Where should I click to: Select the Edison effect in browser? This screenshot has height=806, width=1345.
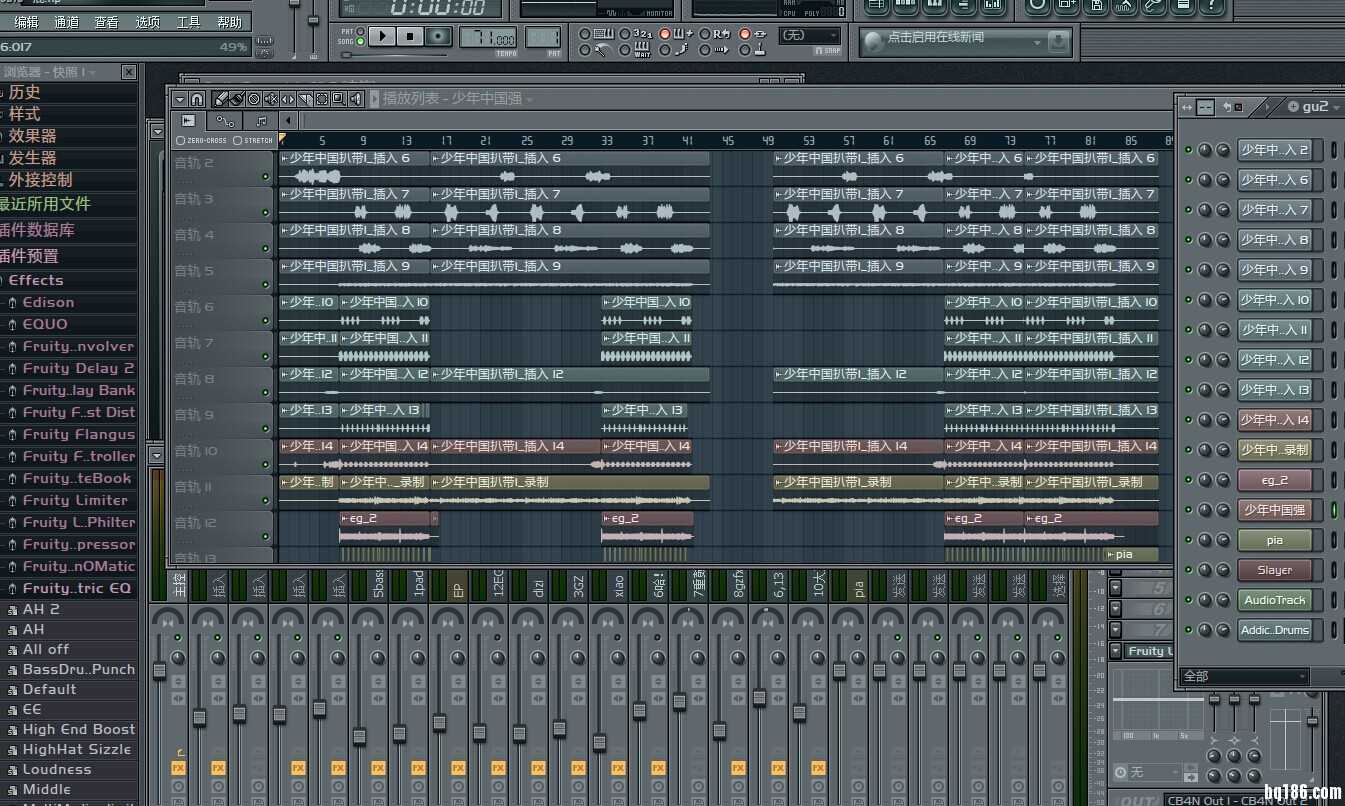tap(48, 302)
